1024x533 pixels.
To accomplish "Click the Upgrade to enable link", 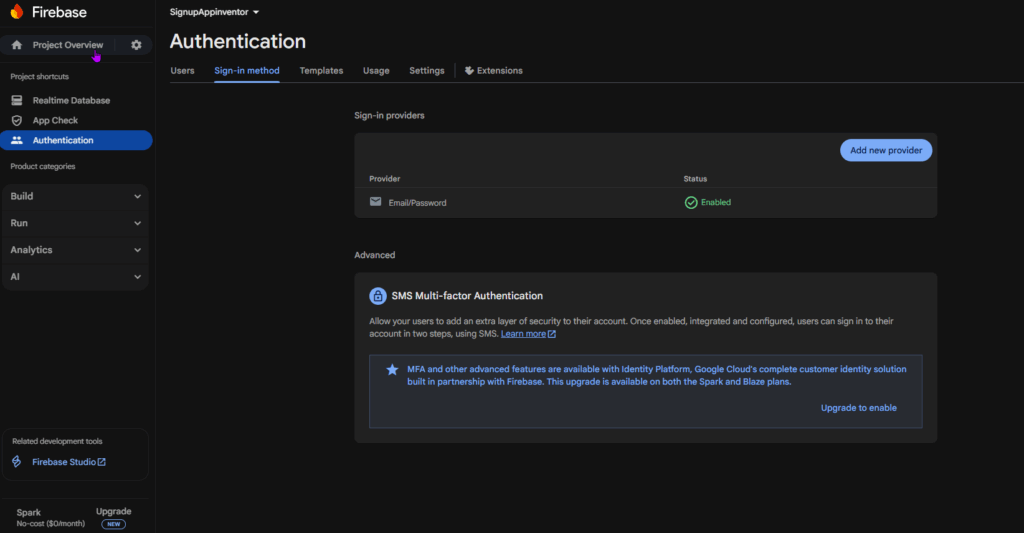I will (x=858, y=408).
